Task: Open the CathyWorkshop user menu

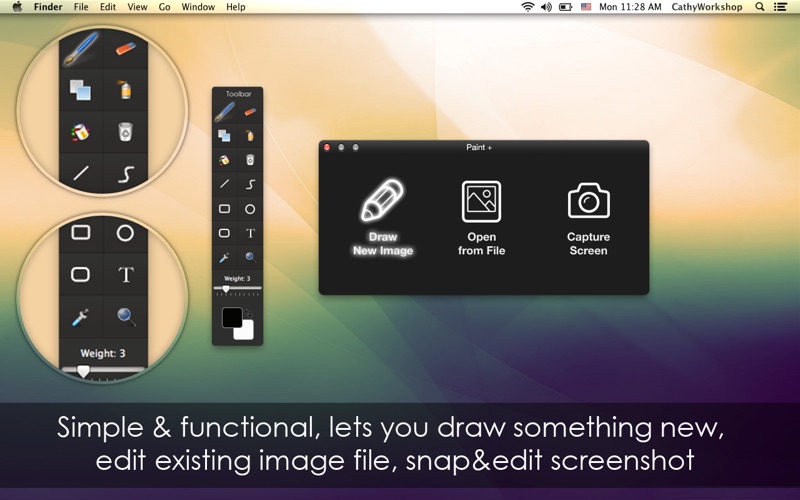Action: (x=707, y=7)
